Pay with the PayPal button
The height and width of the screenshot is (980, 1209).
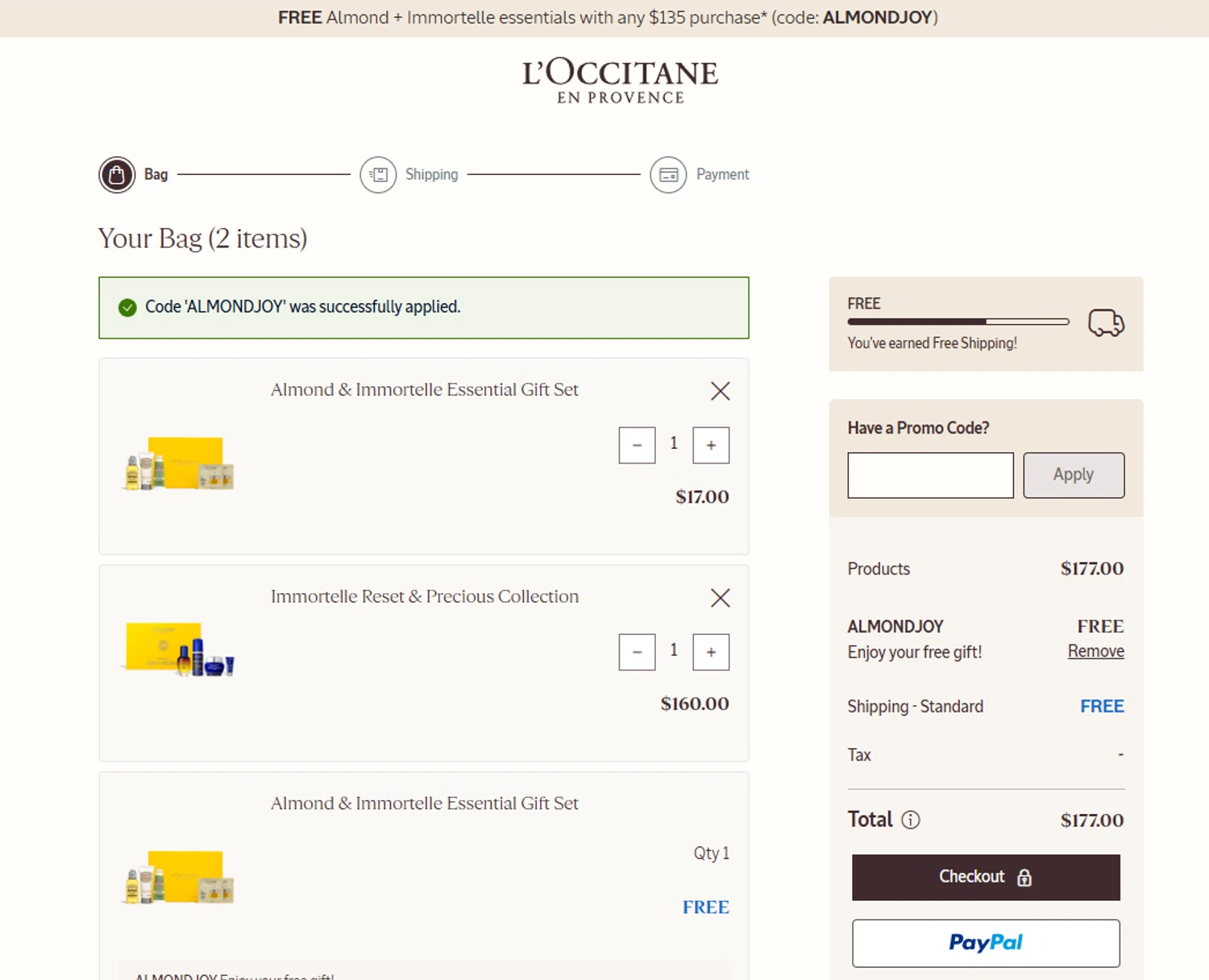click(986, 943)
